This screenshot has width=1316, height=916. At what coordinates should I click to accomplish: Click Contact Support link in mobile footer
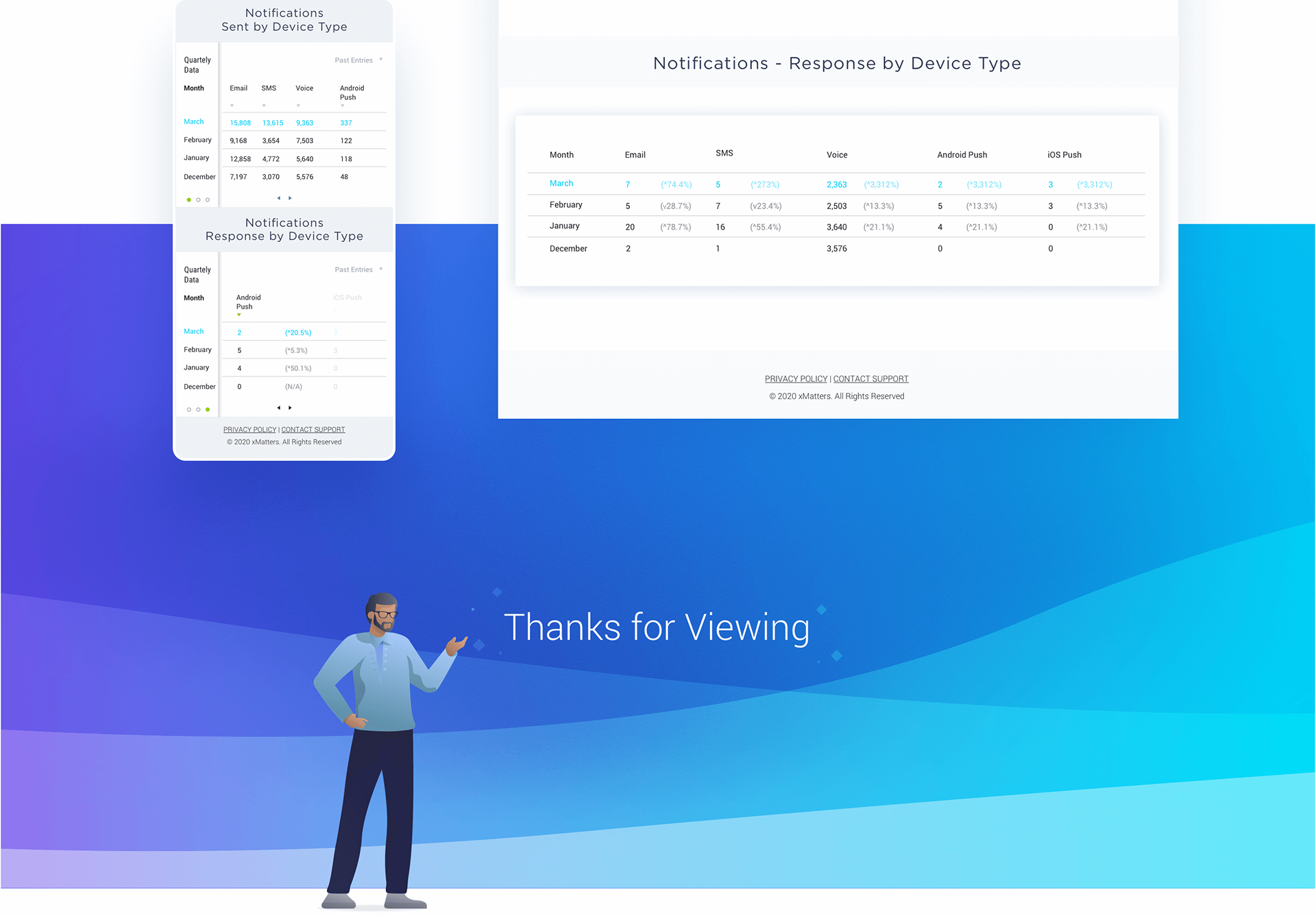pyautogui.click(x=313, y=430)
